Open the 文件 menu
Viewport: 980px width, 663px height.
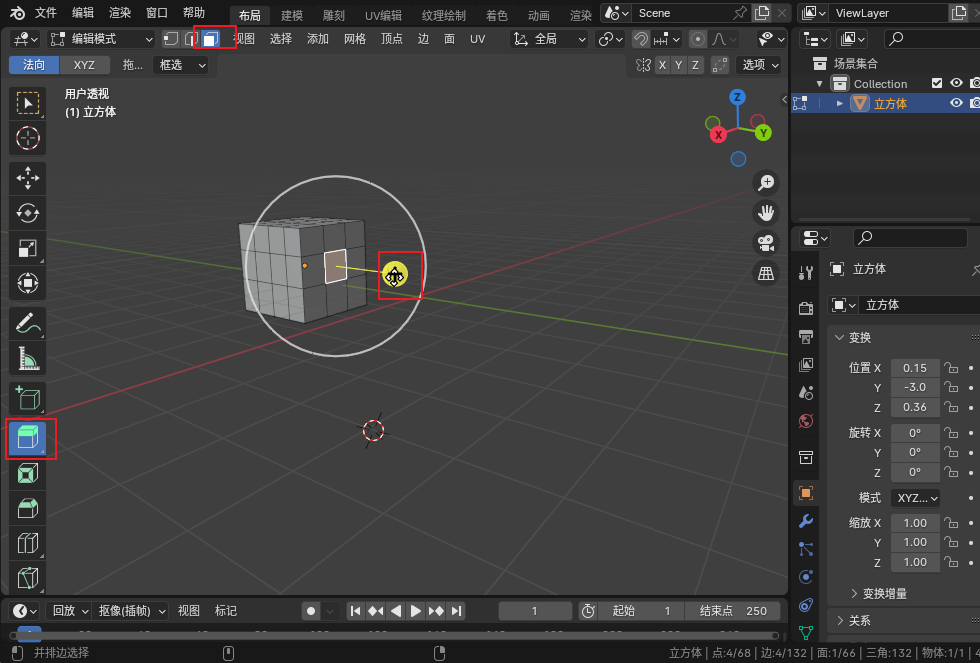coord(46,13)
